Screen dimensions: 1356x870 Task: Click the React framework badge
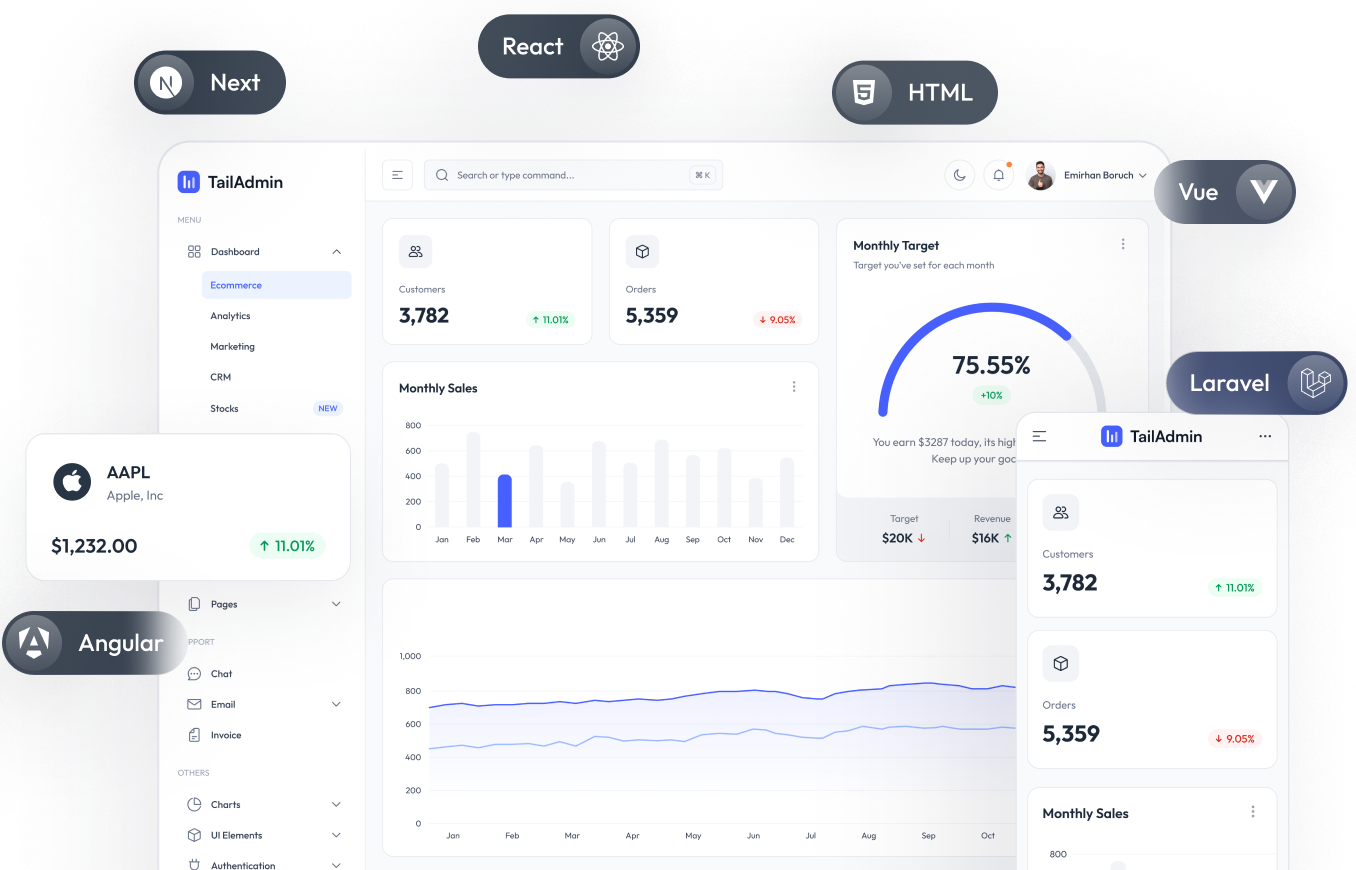click(557, 47)
